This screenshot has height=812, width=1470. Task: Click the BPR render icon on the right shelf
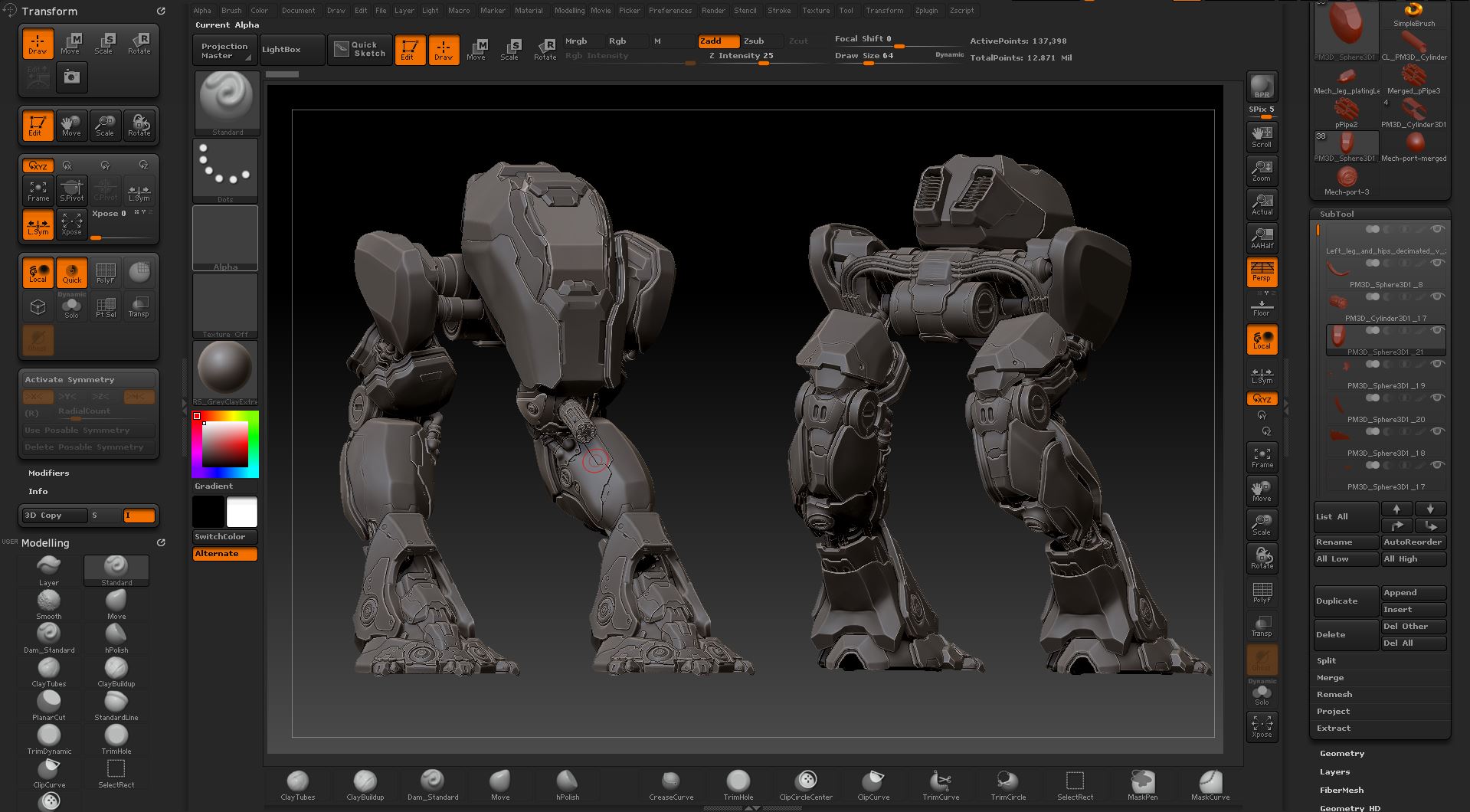1261,85
